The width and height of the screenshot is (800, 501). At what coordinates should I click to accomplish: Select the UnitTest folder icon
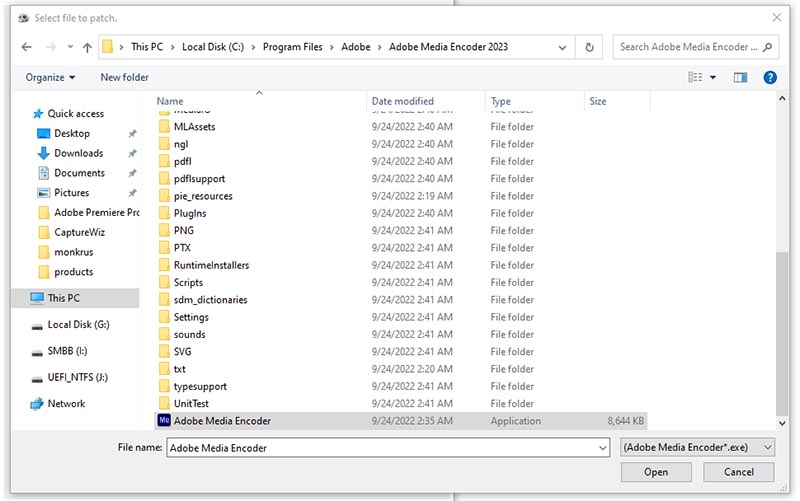pyautogui.click(x=164, y=404)
